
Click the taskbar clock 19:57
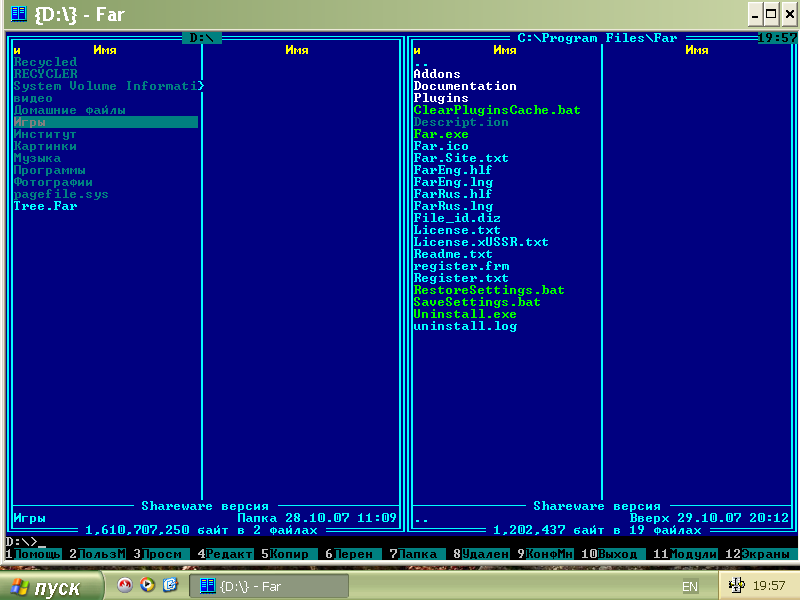[769, 586]
